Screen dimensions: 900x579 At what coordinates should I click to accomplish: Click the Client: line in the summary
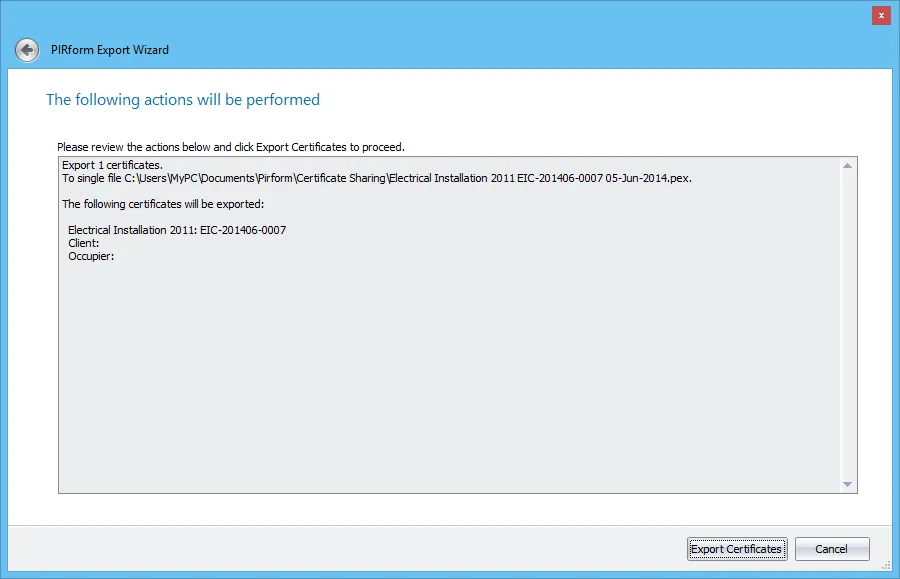[83, 242]
